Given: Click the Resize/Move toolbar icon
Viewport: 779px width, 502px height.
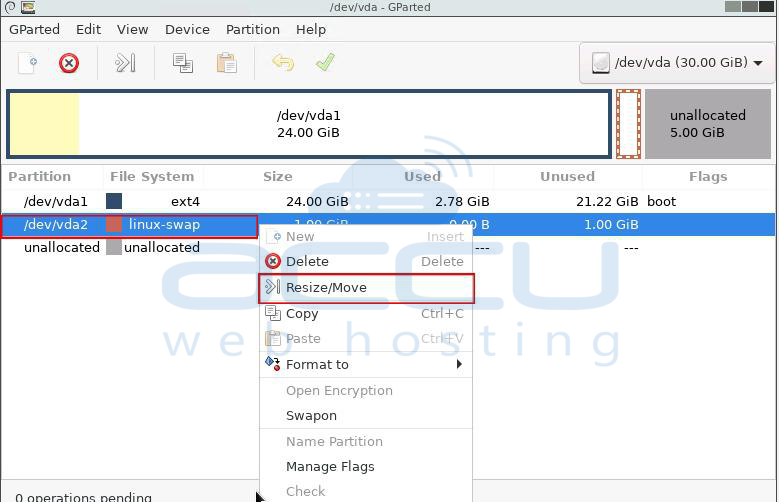Looking at the screenshot, I should click(x=125, y=63).
